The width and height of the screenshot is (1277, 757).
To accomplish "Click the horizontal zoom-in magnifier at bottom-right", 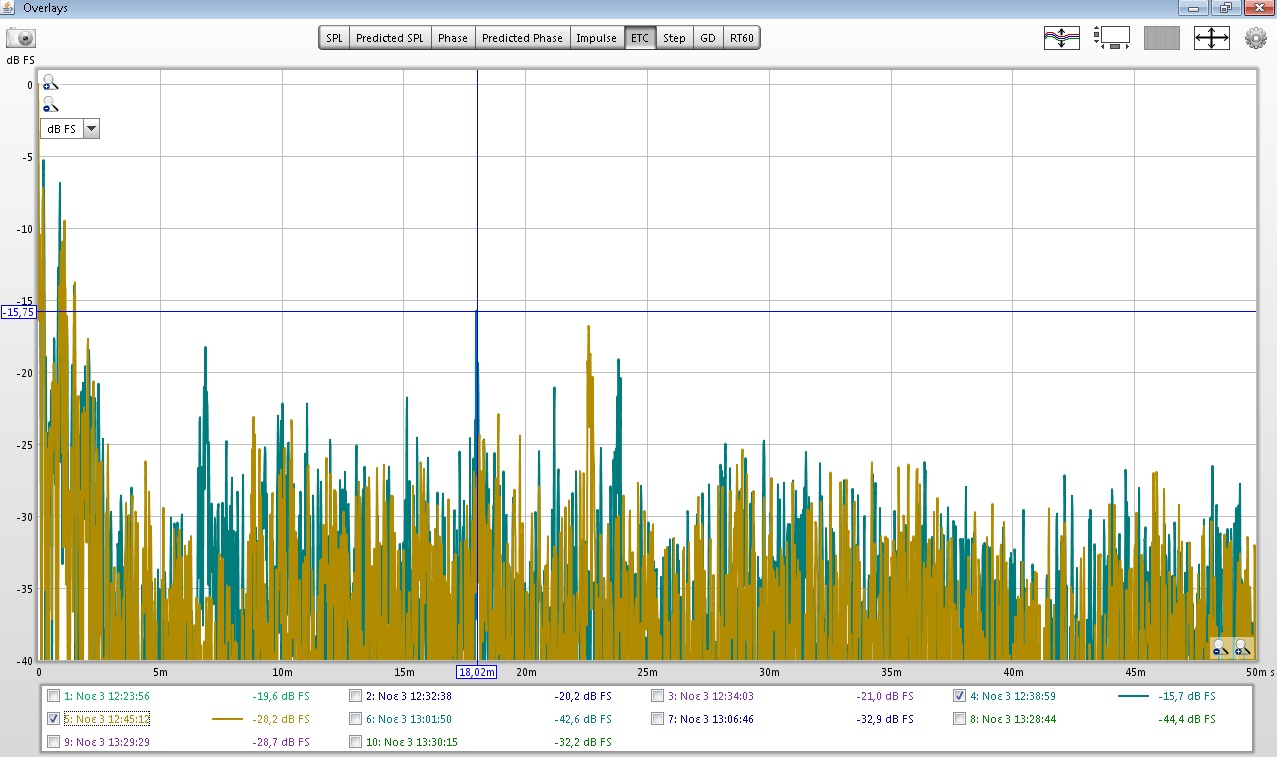I will [1242, 649].
